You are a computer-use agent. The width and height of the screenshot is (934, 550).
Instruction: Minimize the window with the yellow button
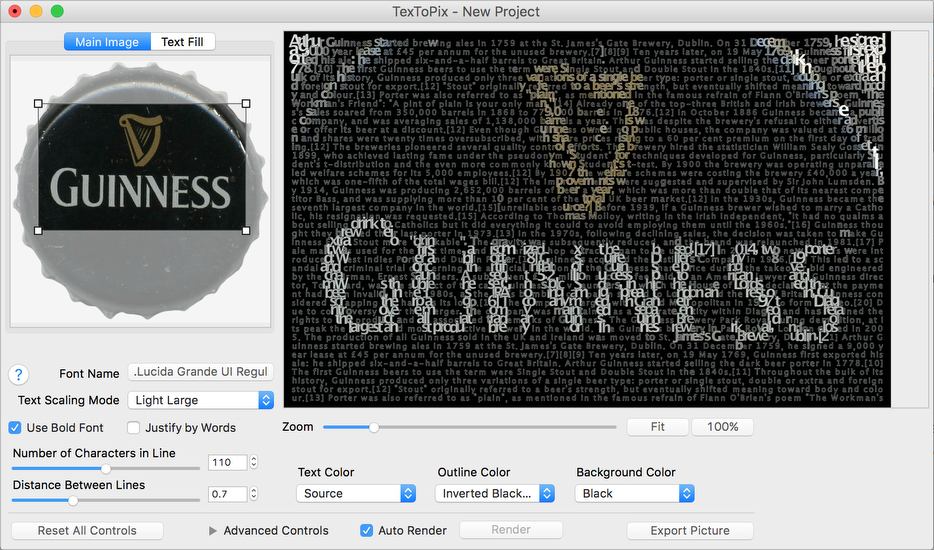(36, 11)
